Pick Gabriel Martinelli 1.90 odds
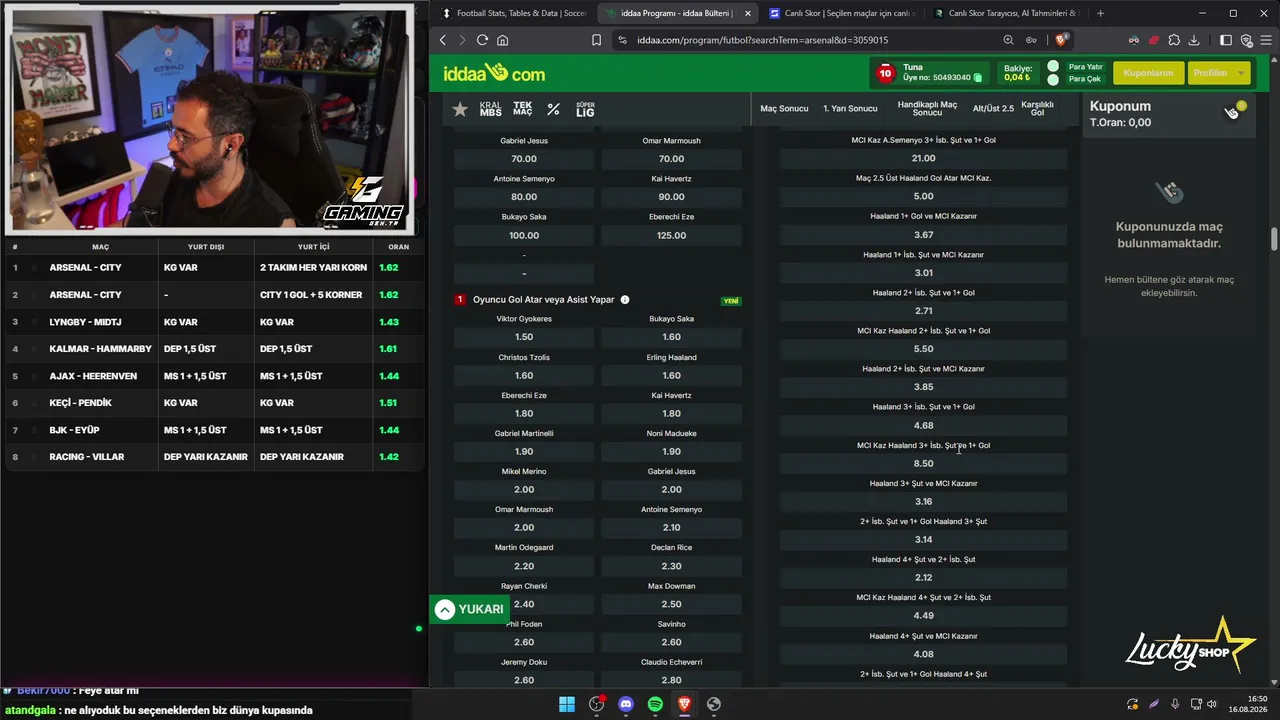This screenshot has width=1280, height=720. [524, 451]
